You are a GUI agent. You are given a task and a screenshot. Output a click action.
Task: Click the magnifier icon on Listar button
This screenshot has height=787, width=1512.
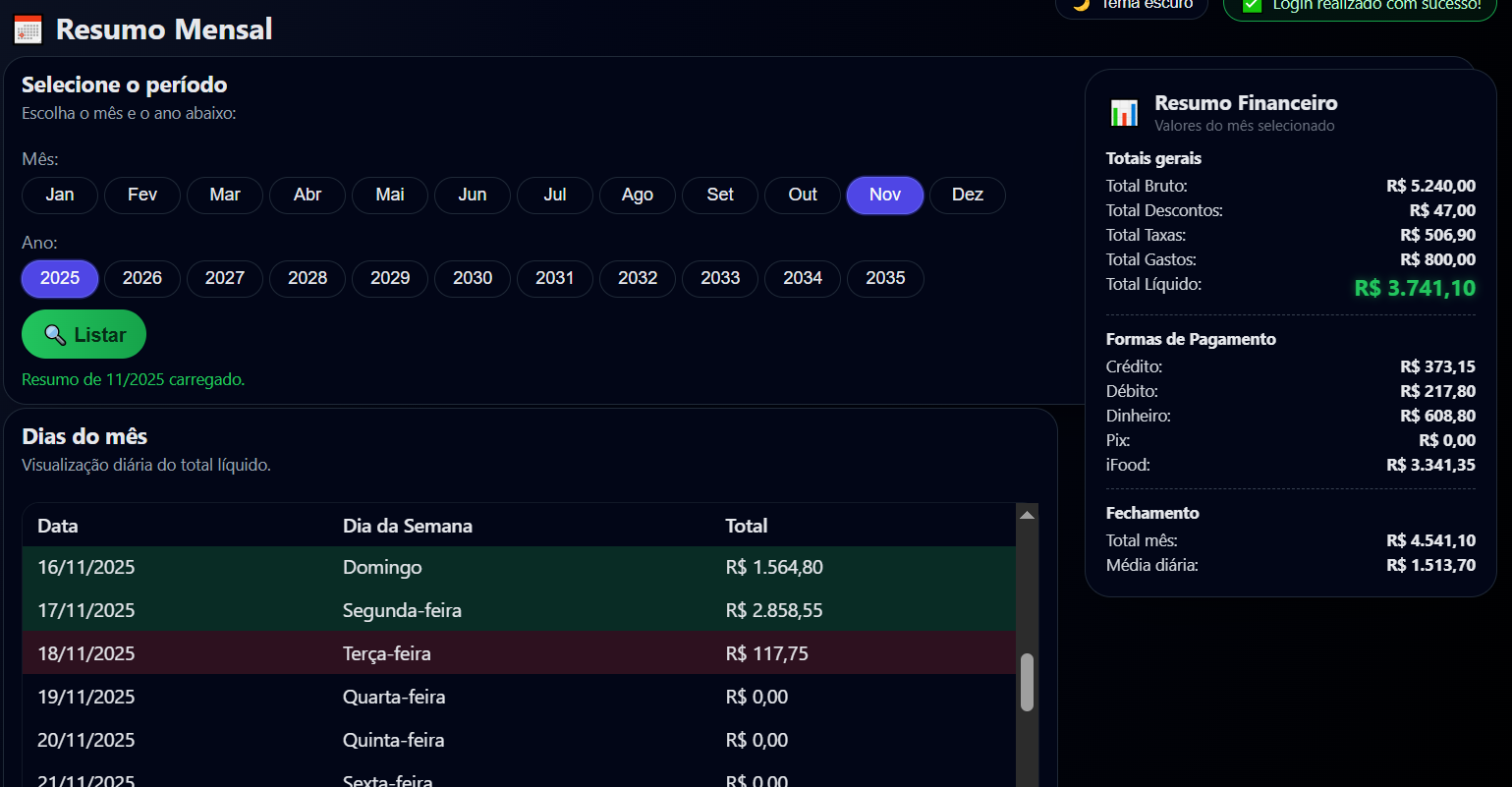pyautogui.click(x=56, y=336)
